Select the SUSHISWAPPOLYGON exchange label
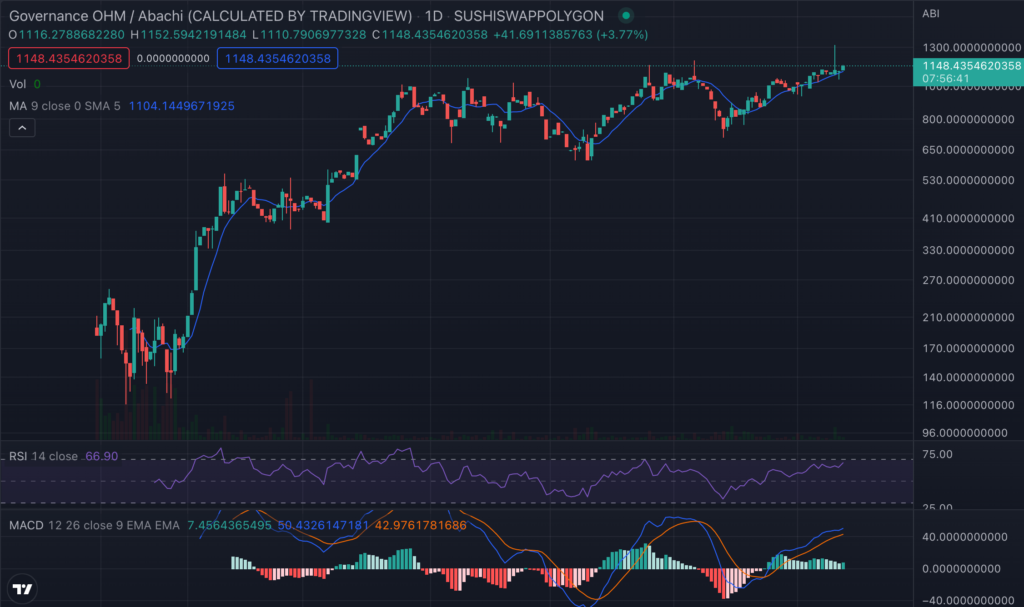The width and height of the screenshot is (1024, 607). pos(528,16)
